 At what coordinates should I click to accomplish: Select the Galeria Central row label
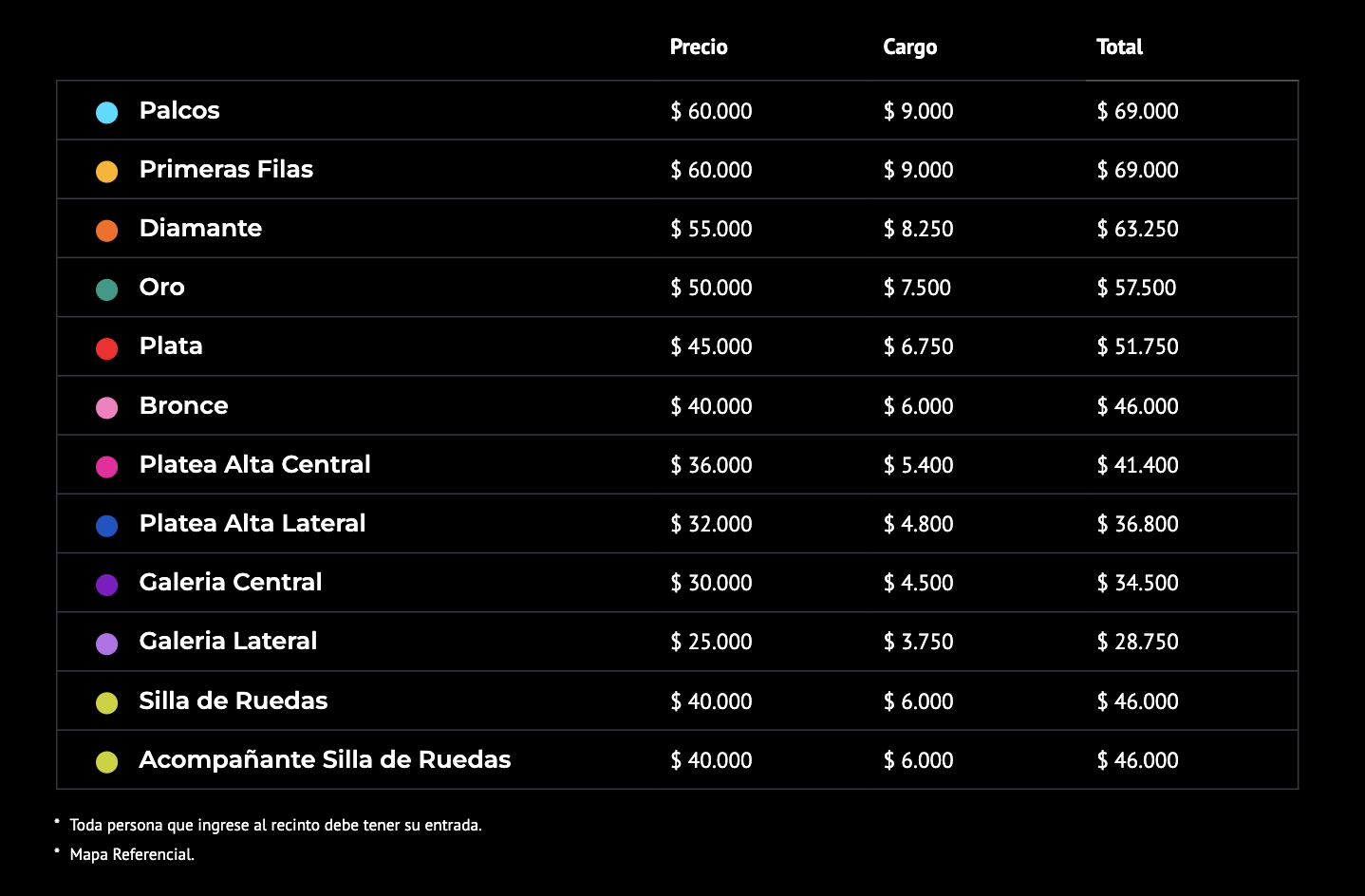tap(231, 582)
